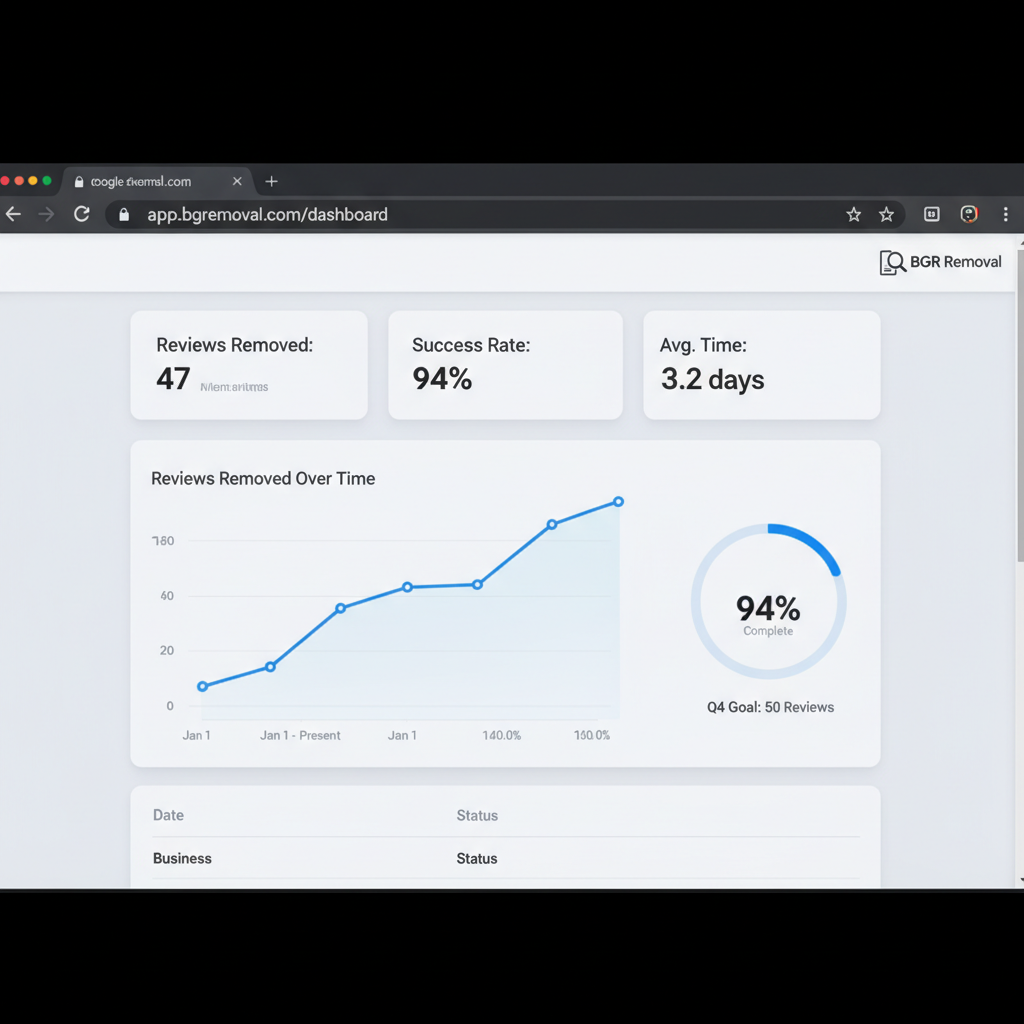Click the tab's lock favicon
The height and width of the screenshot is (1024, 1024).
pyautogui.click(x=79, y=182)
